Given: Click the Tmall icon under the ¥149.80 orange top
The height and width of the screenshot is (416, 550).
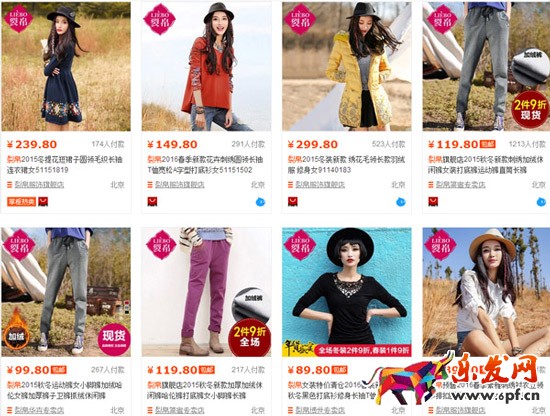Looking at the screenshot, I should pos(152,202).
